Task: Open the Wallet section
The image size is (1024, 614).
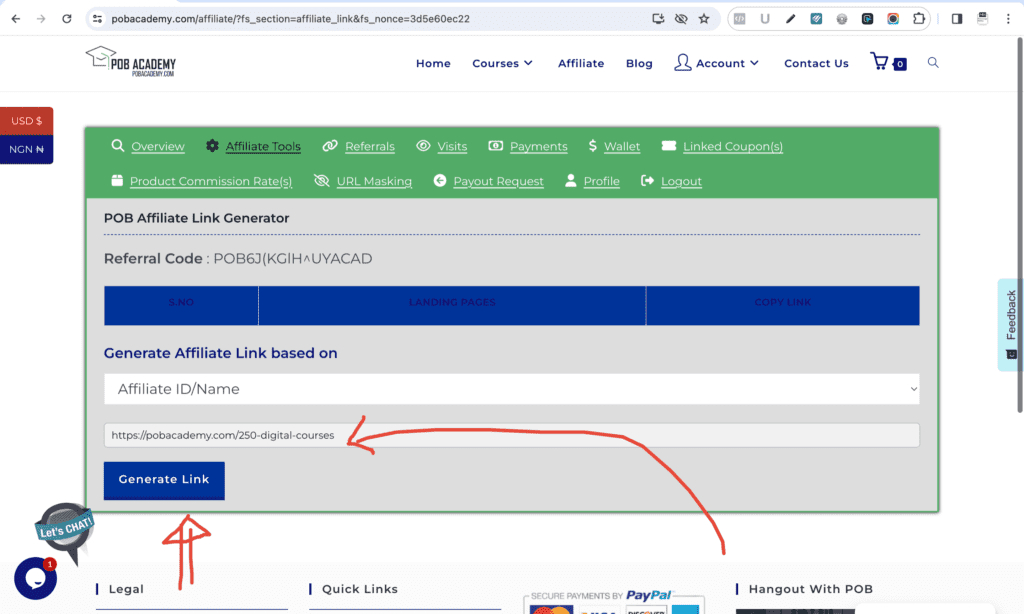Action: pos(622,146)
